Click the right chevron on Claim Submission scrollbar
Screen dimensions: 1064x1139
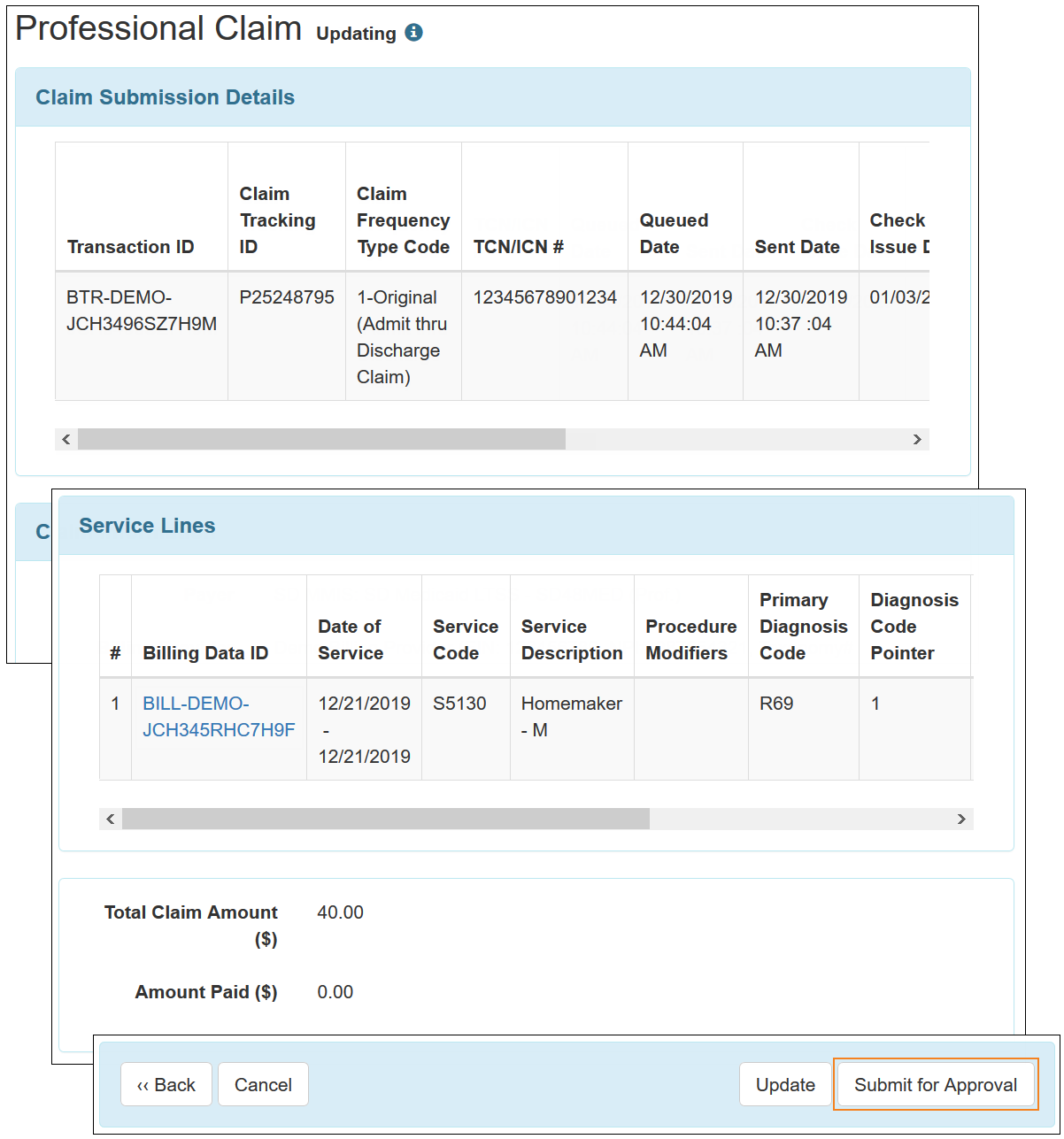pyautogui.click(x=917, y=439)
